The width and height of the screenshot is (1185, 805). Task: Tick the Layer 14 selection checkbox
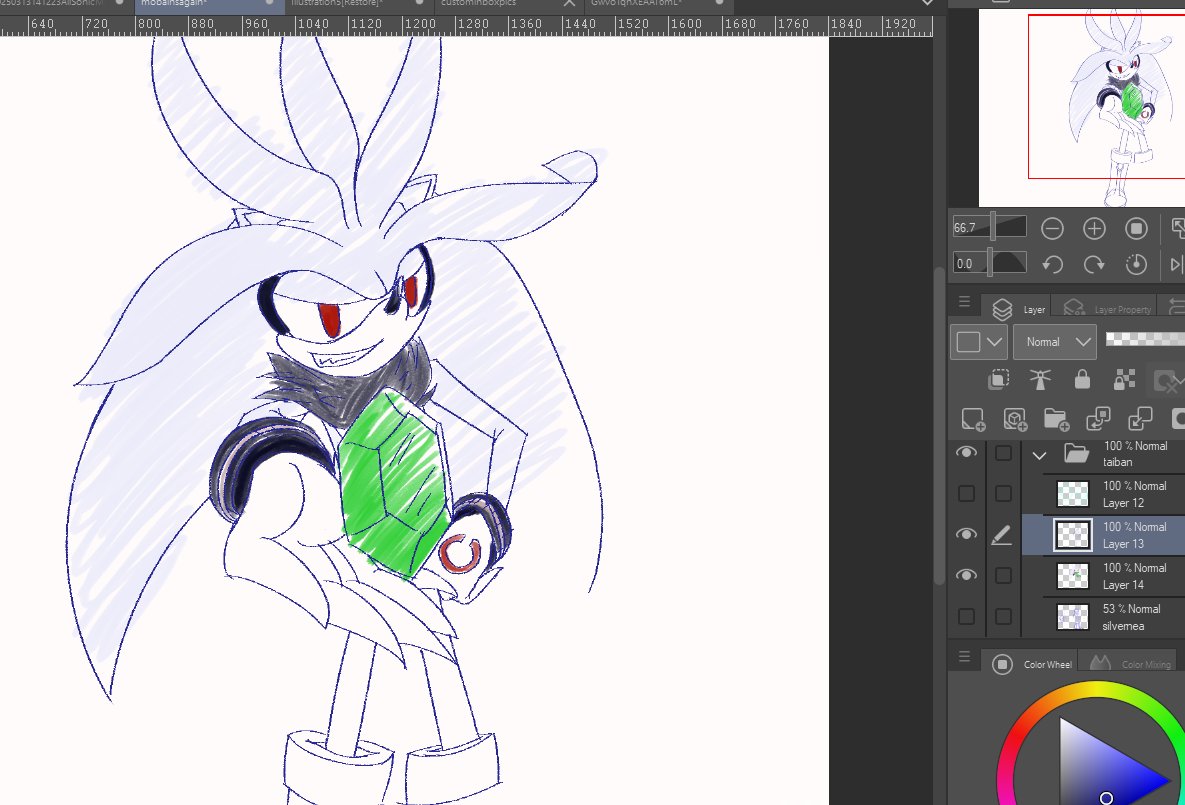point(1003,575)
